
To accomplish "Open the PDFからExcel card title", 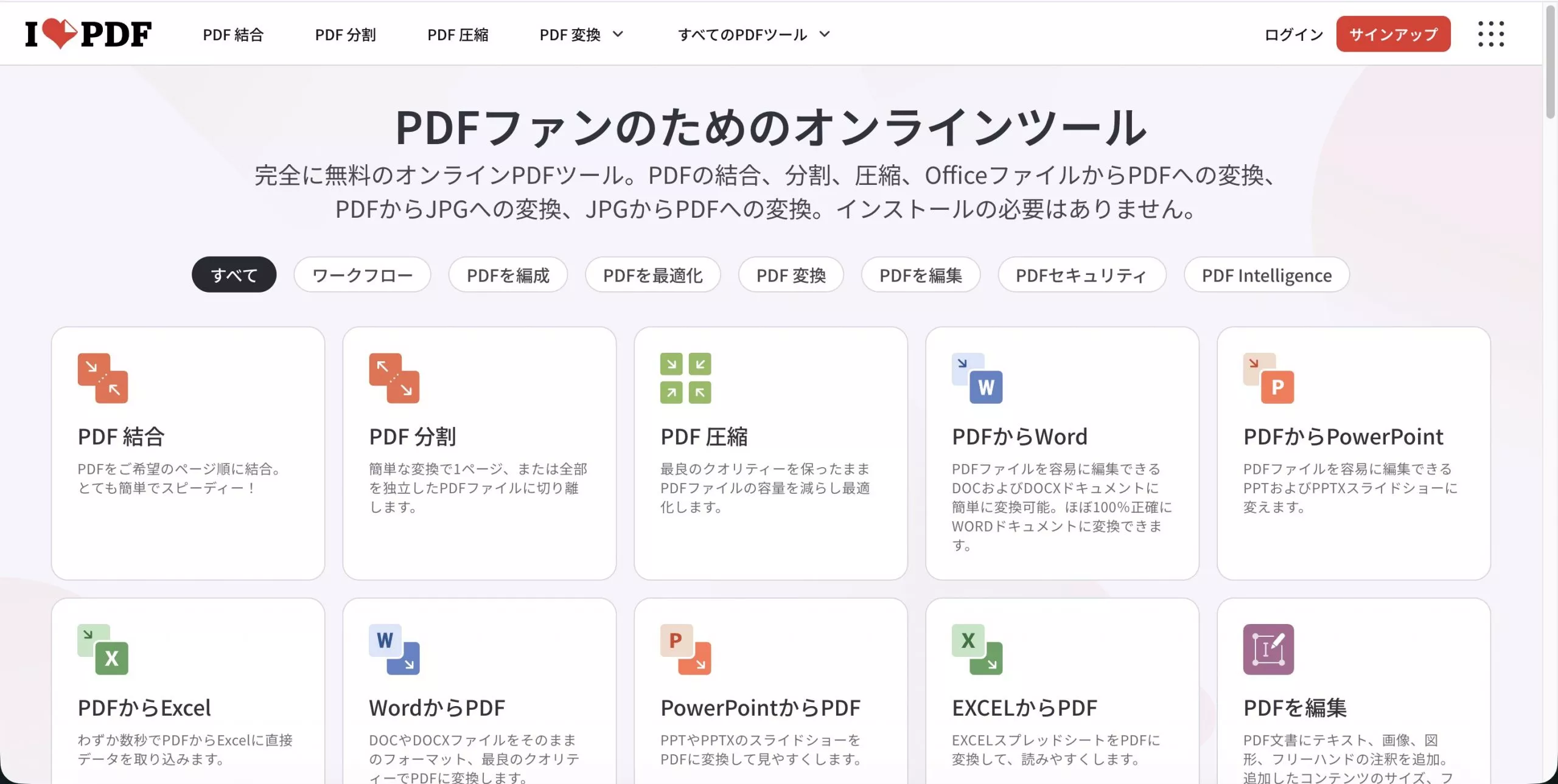I will [x=144, y=708].
